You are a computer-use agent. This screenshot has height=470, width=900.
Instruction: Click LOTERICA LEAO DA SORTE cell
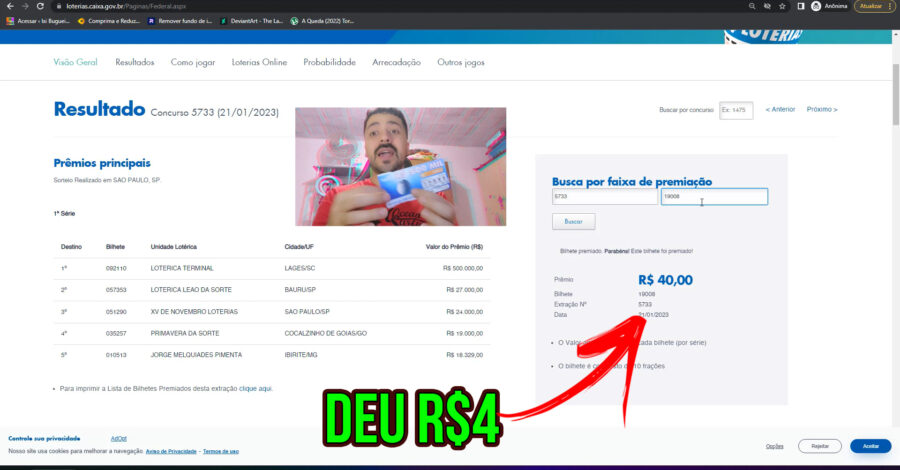tap(191, 290)
